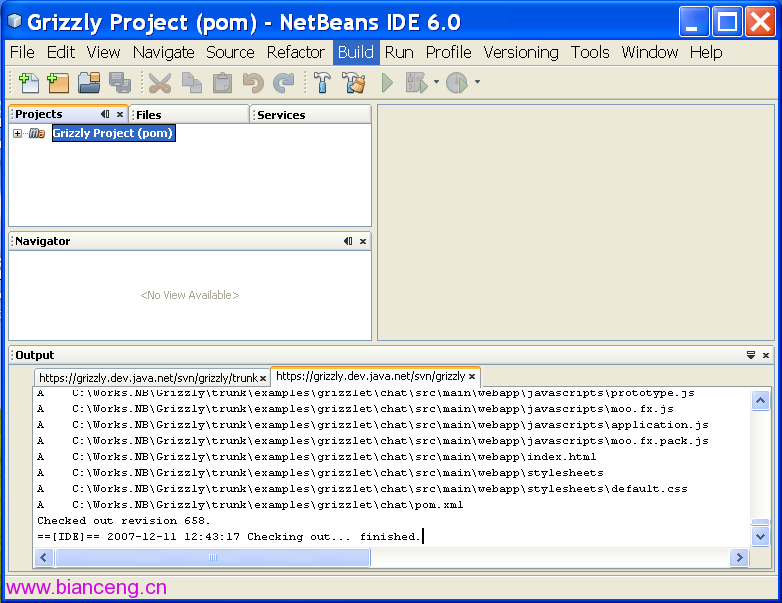782x603 pixels.
Task: Click the output line ending in index.html
Action: 317,457
